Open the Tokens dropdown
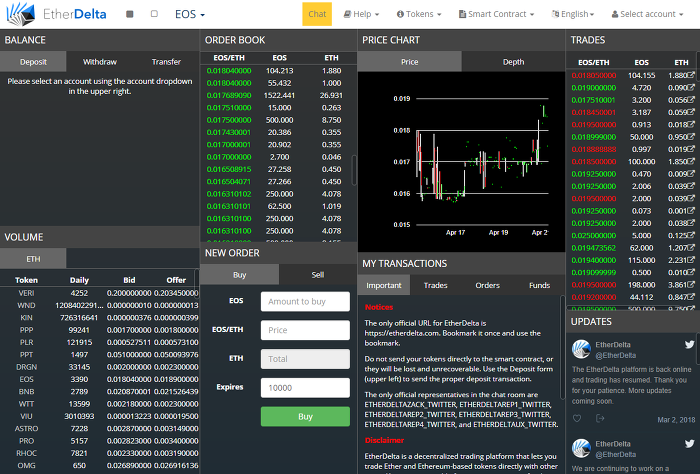Image resolution: width=700 pixels, height=474 pixels. click(x=419, y=14)
